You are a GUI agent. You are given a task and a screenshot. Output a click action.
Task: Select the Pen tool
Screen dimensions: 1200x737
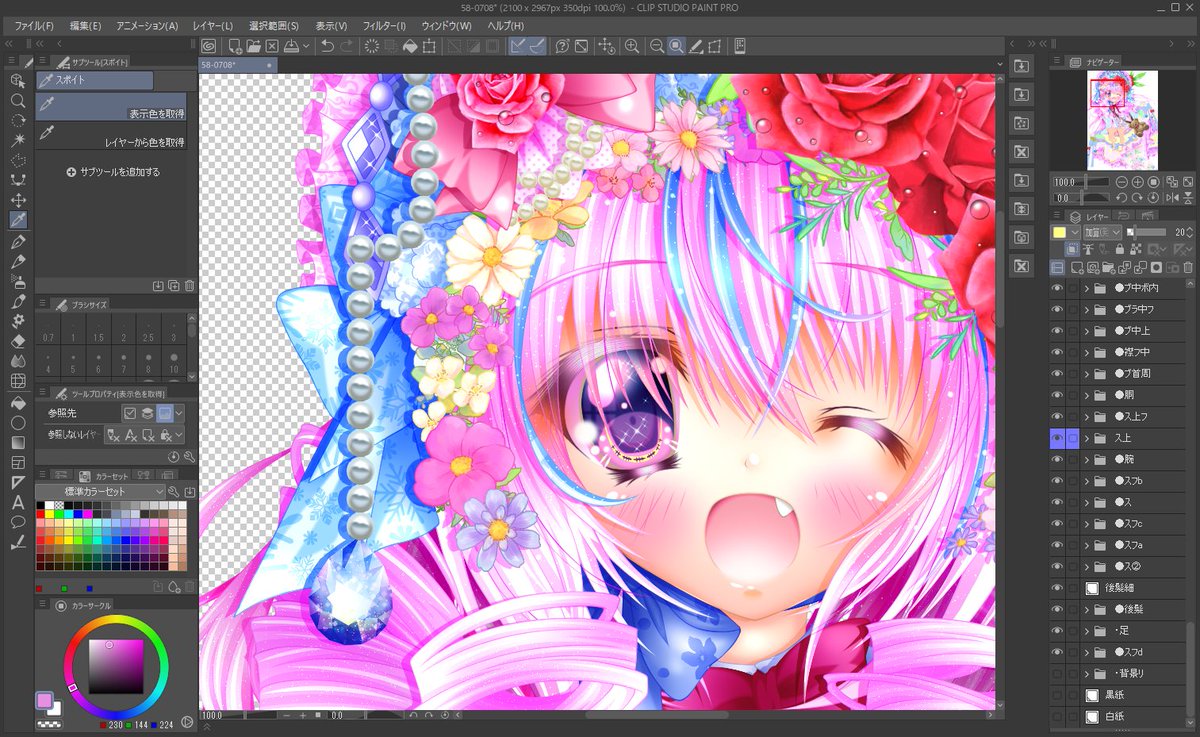(17, 242)
